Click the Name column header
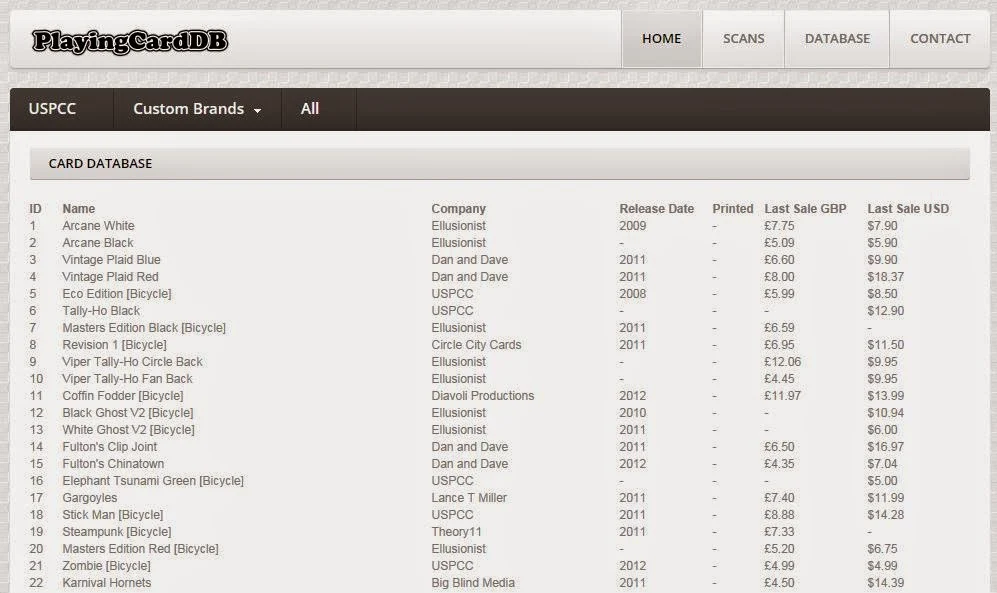The height and width of the screenshot is (593, 997). [79, 208]
